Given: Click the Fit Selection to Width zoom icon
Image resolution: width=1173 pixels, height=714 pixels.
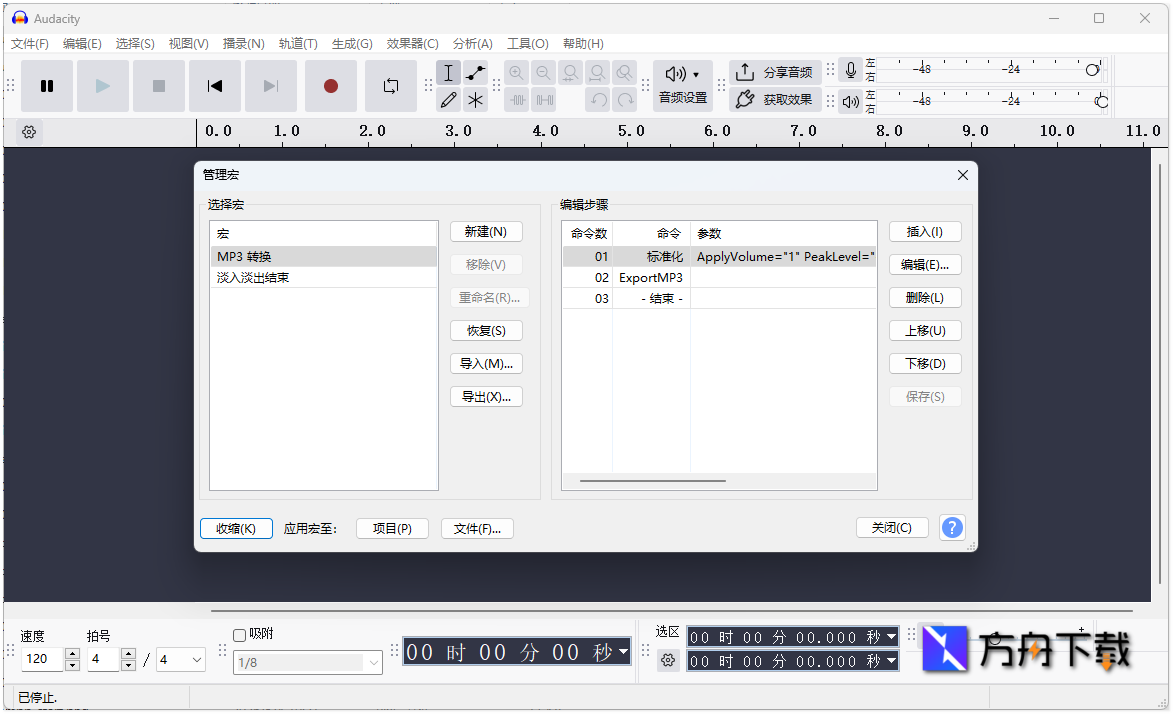Looking at the screenshot, I should pyautogui.click(x=570, y=73).
